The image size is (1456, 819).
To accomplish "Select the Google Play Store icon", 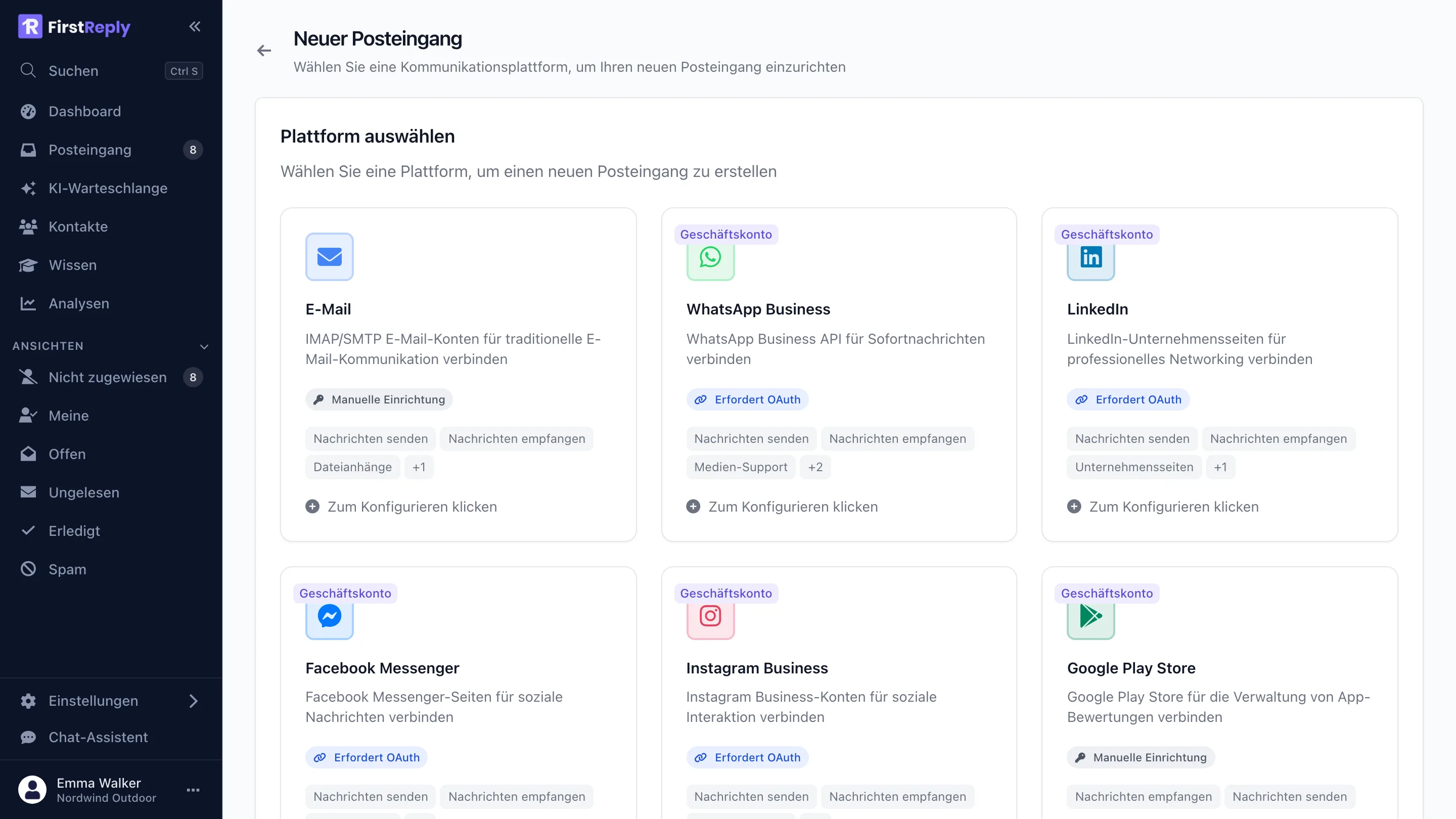I will pos(1091,616).
